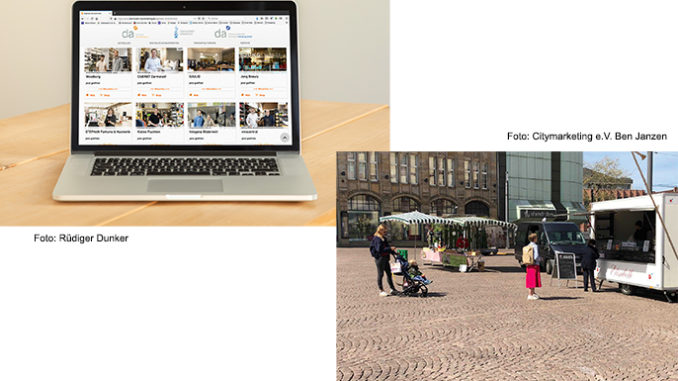Click the Web link under Woolberg
The image size is (678, 381).
(91, 95)
